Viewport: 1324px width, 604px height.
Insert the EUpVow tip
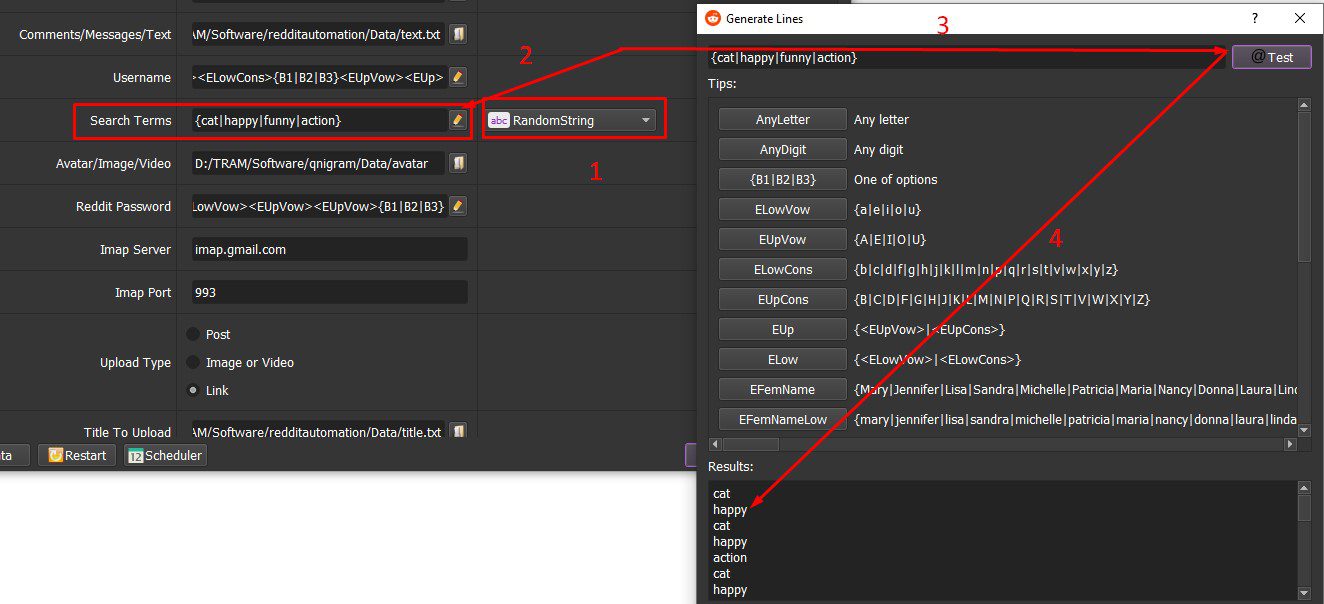click(783, 239)
